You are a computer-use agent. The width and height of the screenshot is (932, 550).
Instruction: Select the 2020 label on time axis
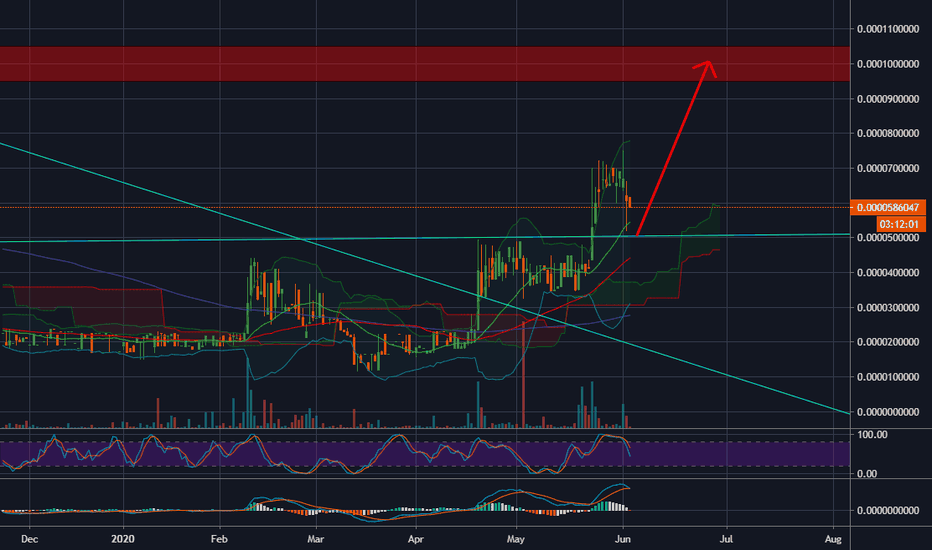coord(123,539)
